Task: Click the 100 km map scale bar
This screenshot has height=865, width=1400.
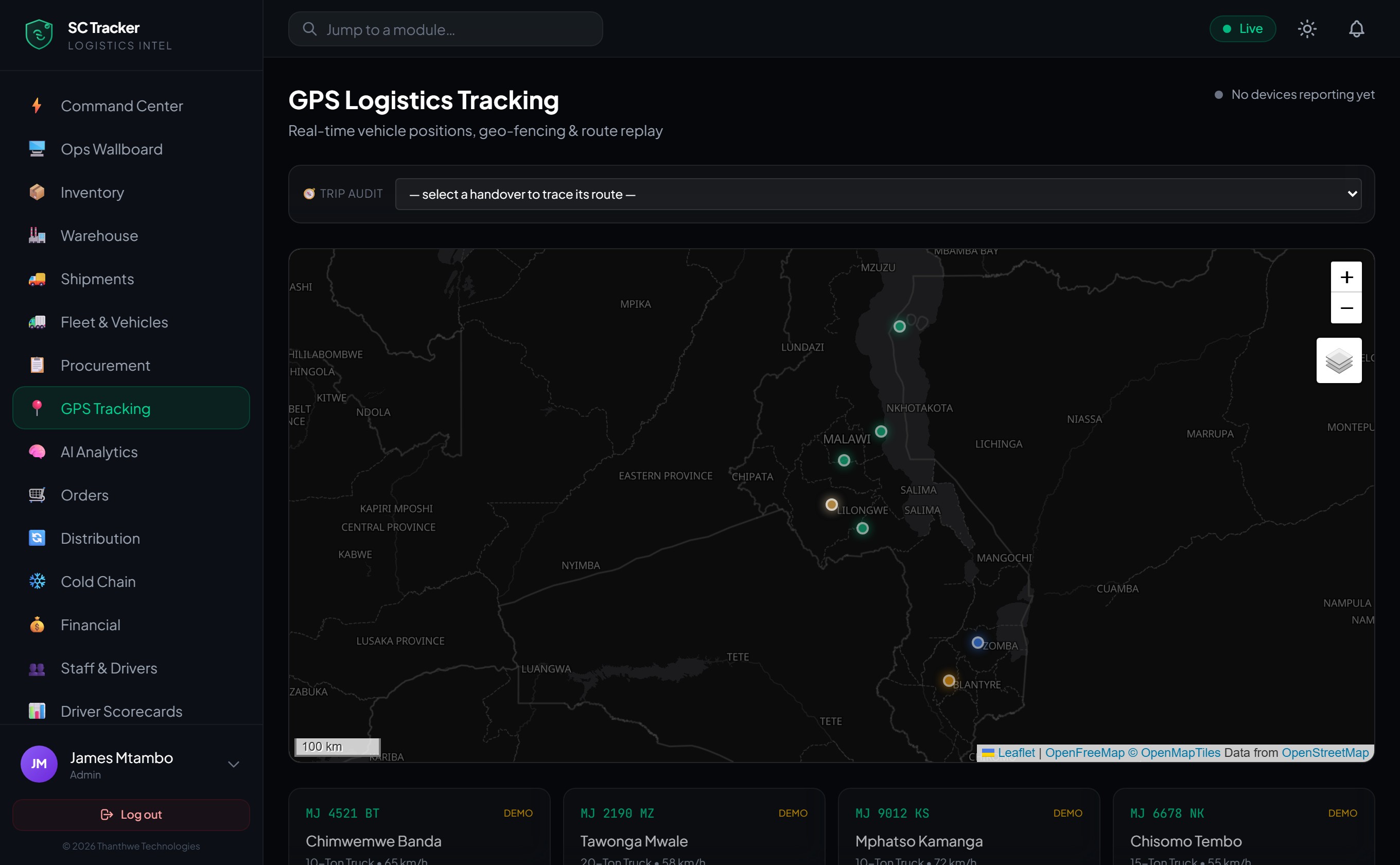Action: (337, 747)
